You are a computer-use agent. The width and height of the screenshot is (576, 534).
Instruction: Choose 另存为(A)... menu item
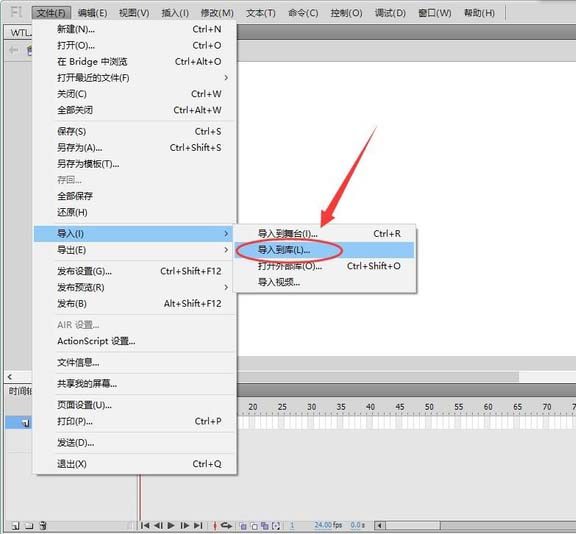(134, 147)
